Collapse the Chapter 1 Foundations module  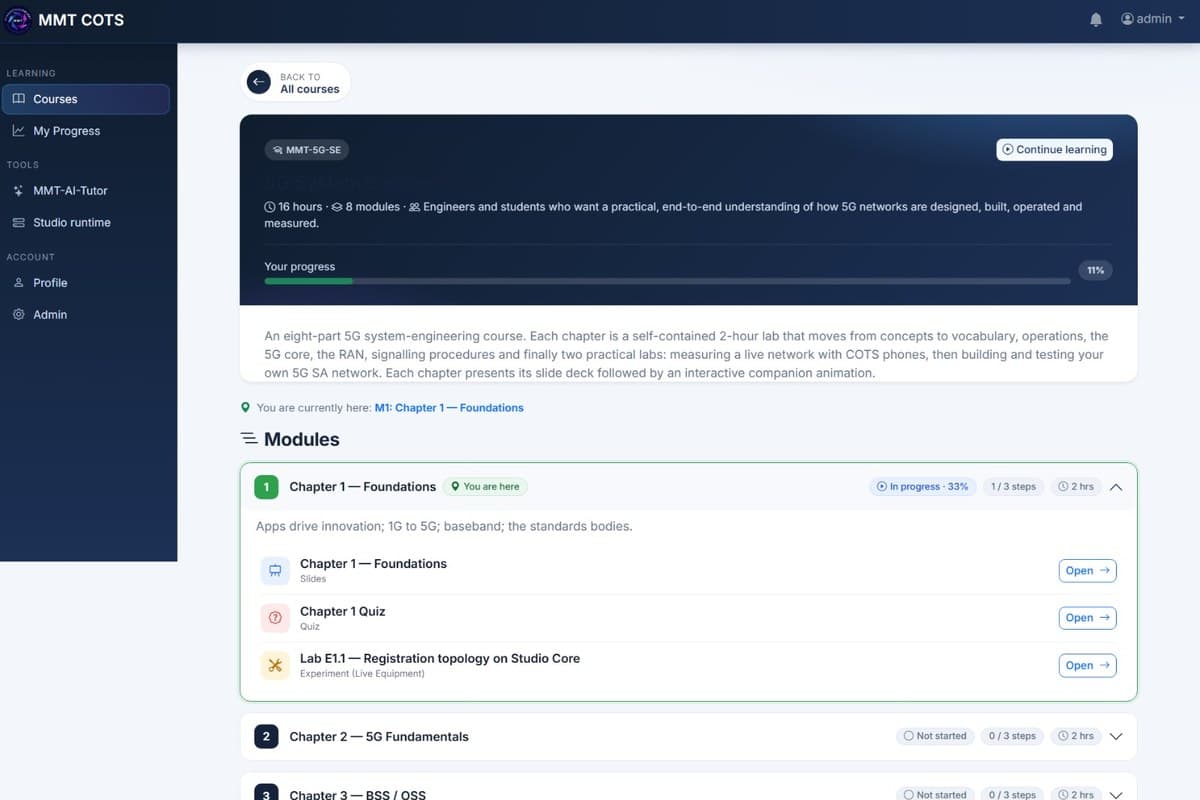1117,487
